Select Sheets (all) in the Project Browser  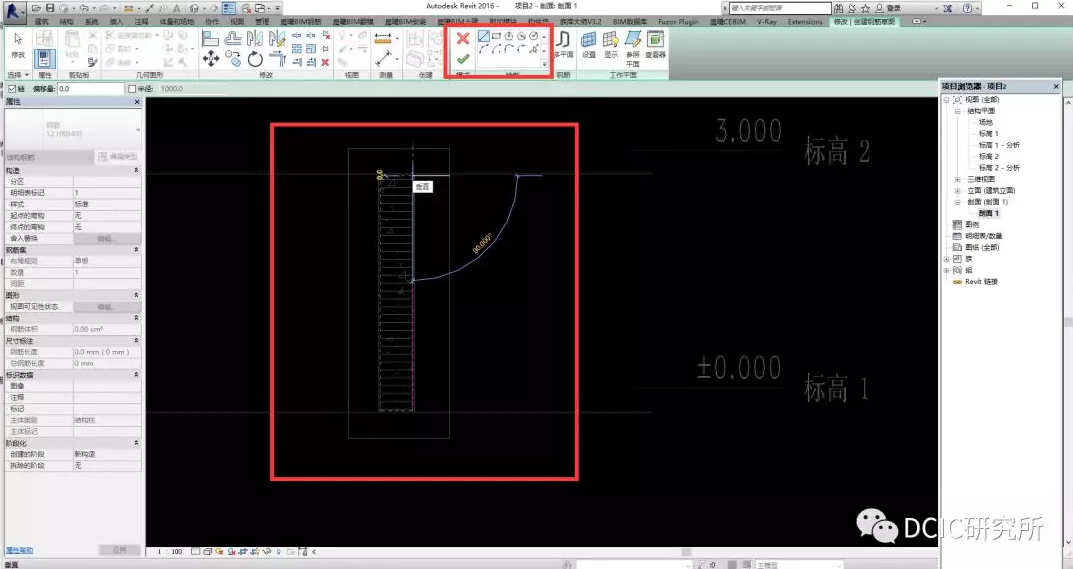tap(982, 247)
